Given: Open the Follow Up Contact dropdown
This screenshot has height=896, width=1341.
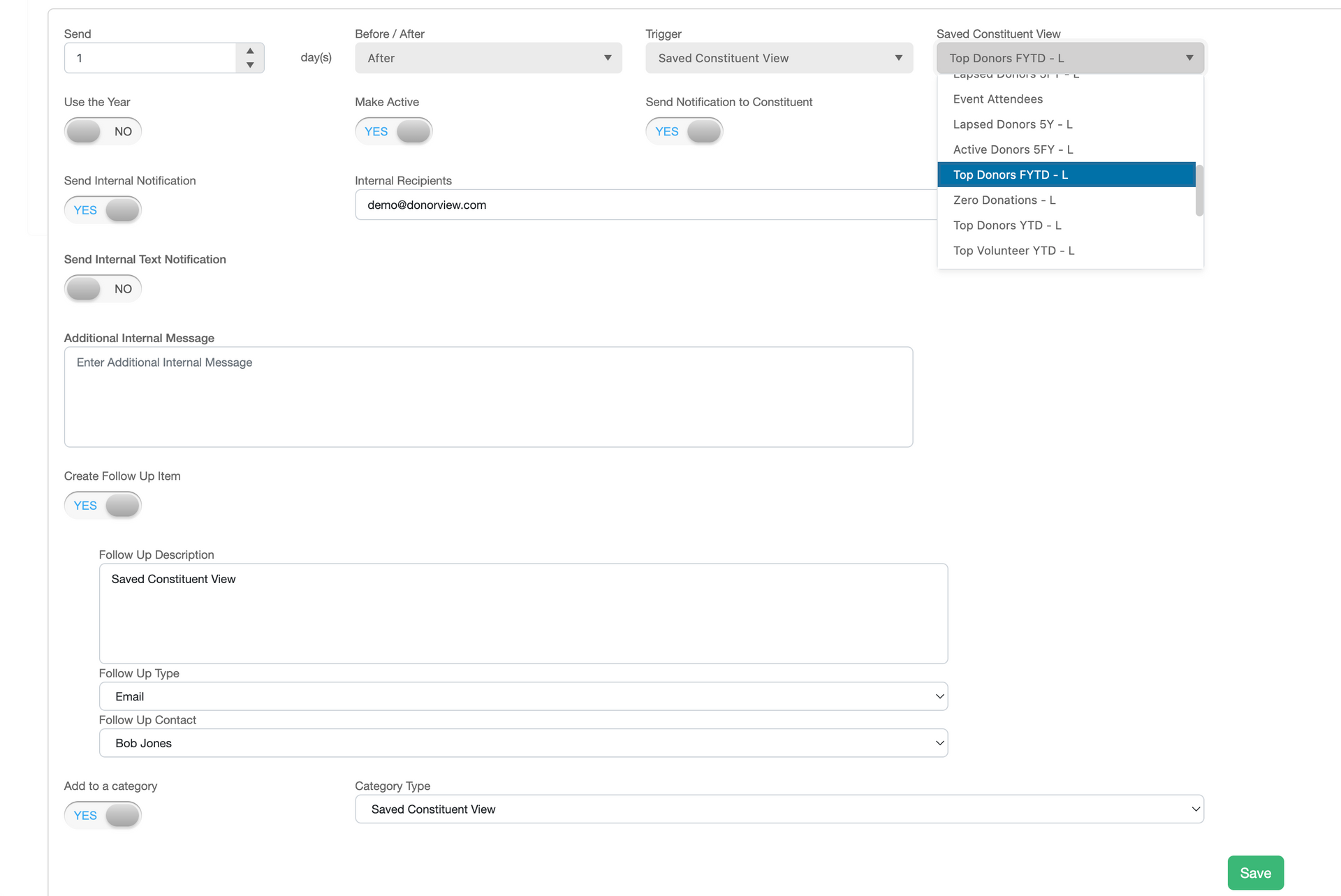Looking at the screenshot, I should click(523, 743).
